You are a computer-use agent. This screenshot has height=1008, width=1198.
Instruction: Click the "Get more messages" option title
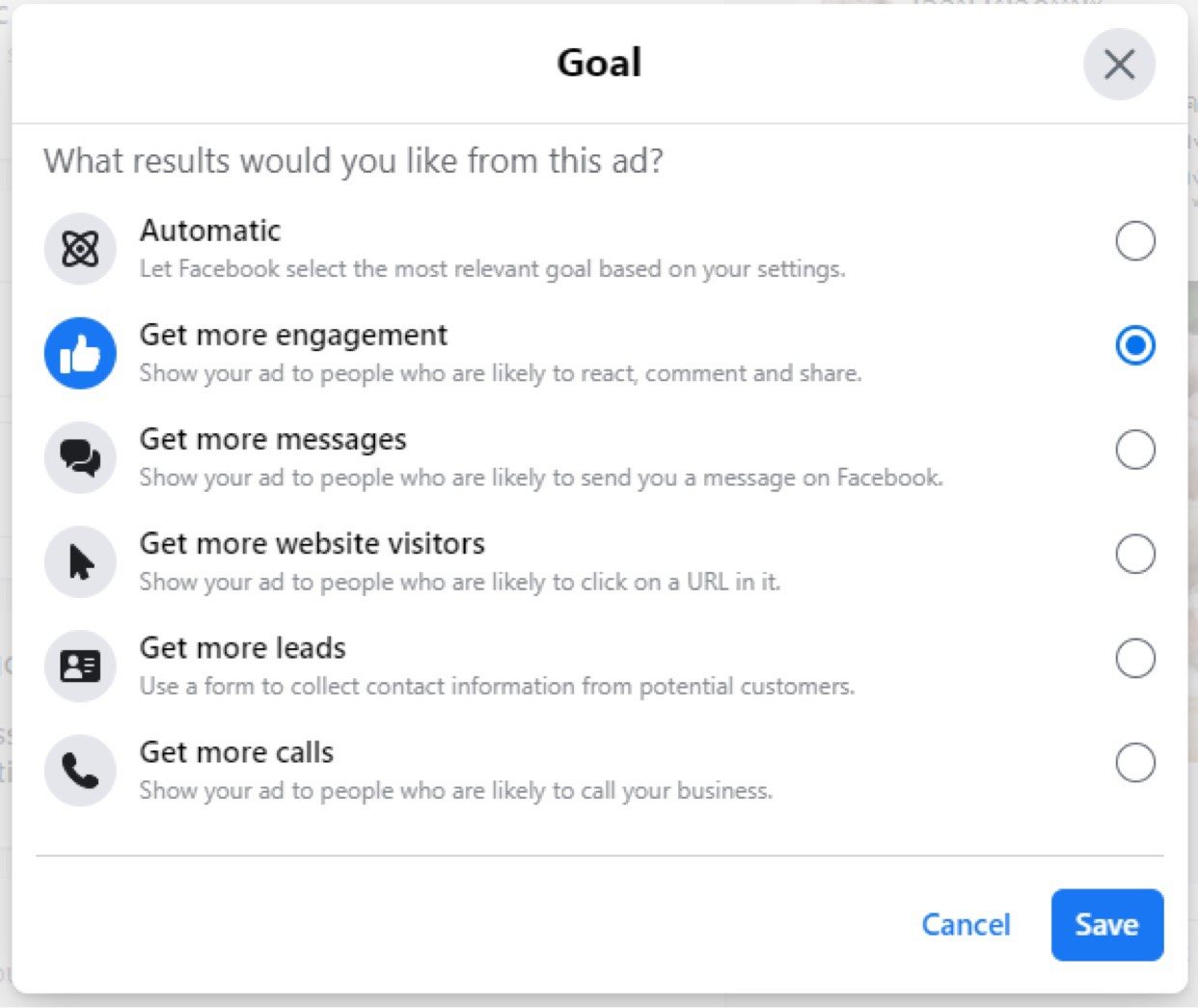coord(273,440)
